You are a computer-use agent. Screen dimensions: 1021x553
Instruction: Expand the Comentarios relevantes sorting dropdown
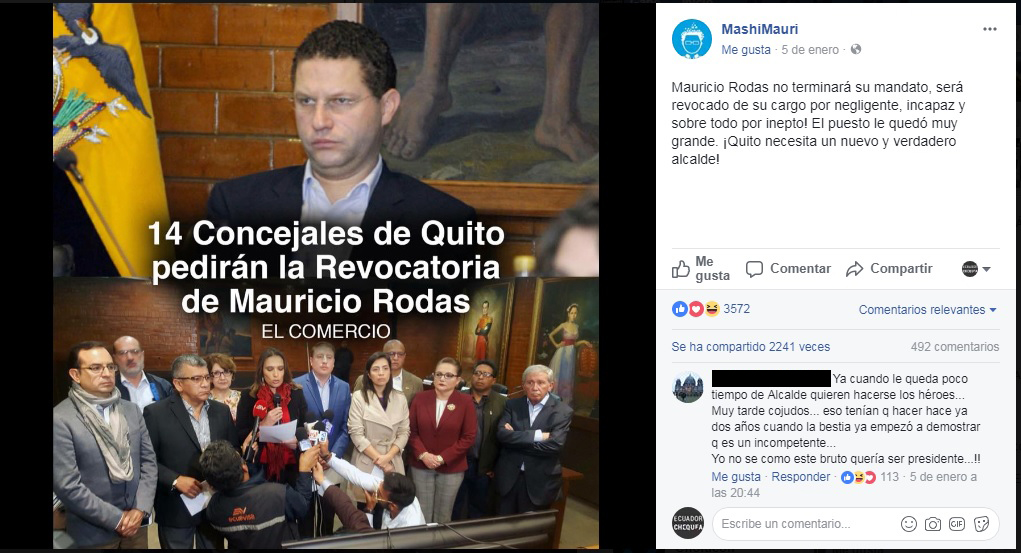coord(927,310)
